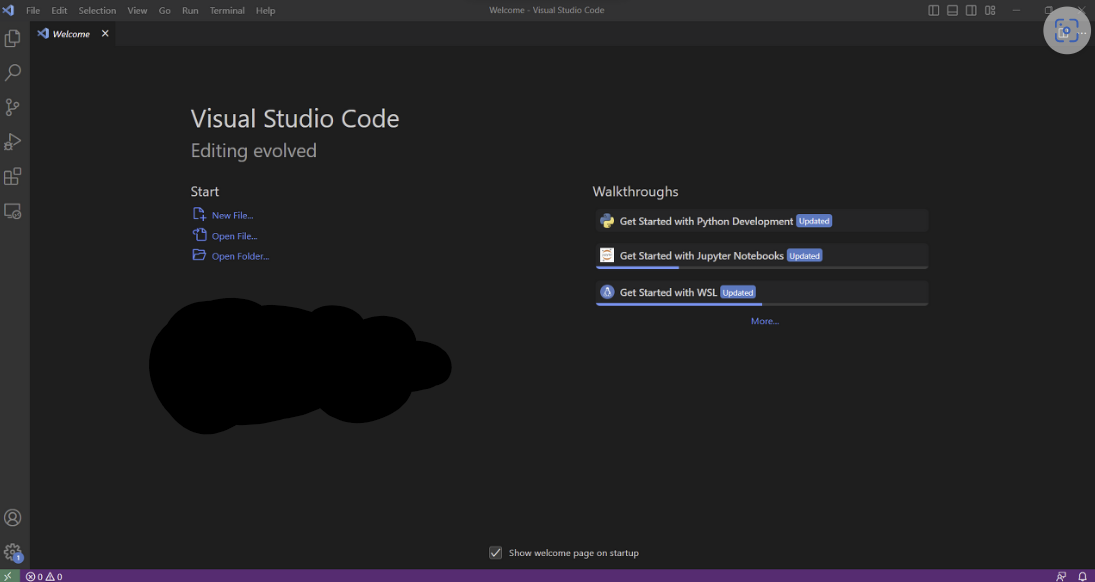Click the green remote window indicator
The width and height of the screenshot is (1095, 582).
point(8,576)
